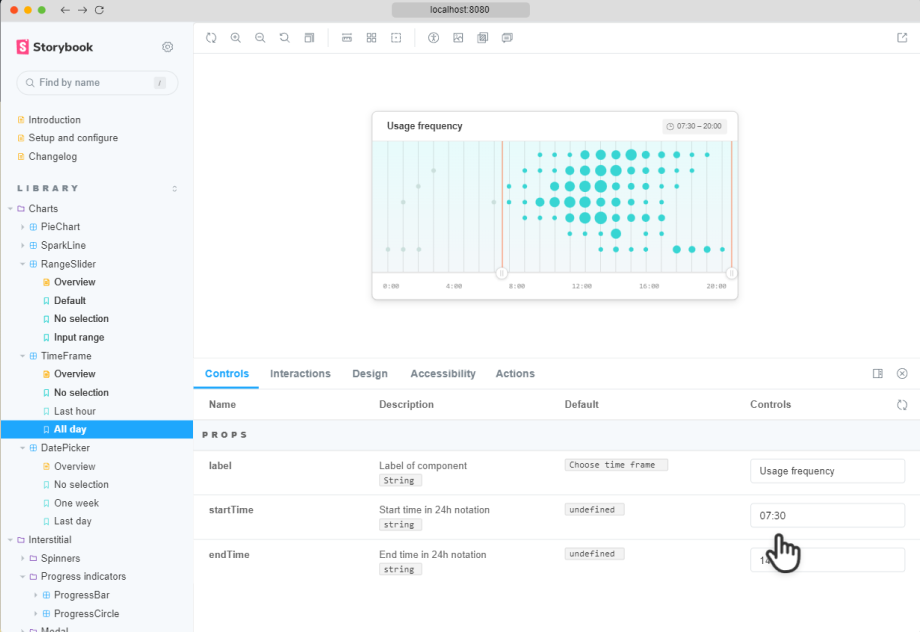The width and height of the screenshot is (920, 632).
Task: Click the endTime control input field
Action: pyautogui.click(x=827, y=560)
